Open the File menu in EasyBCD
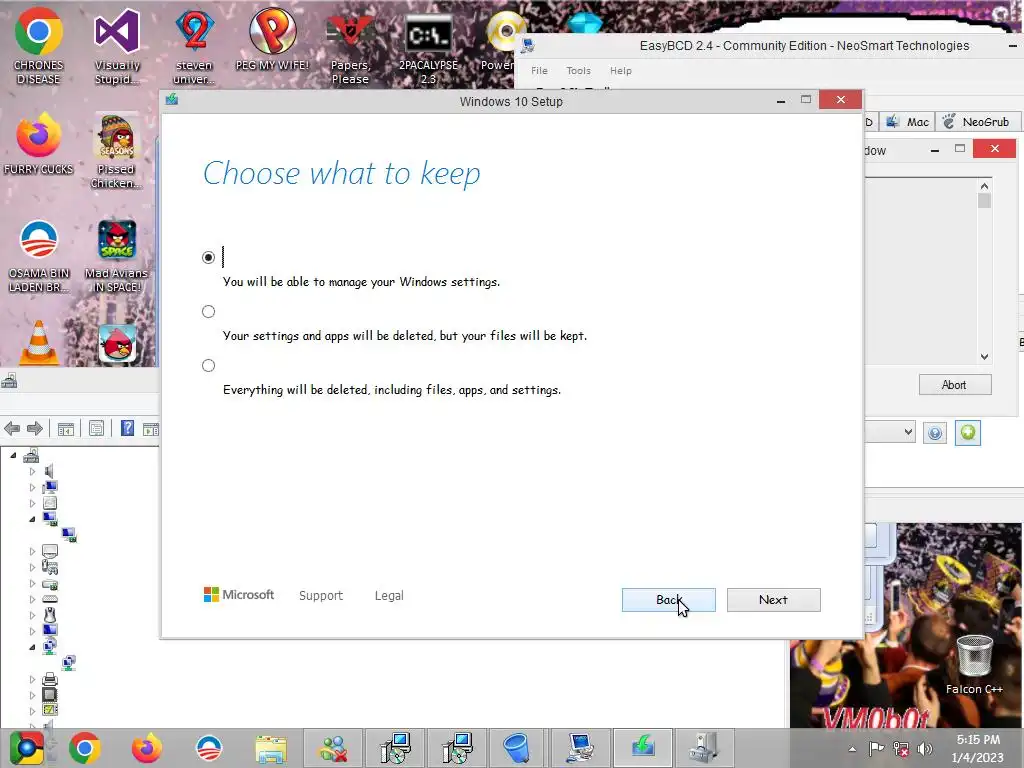Screen dimensions: 1024x768 click(539, 71)
